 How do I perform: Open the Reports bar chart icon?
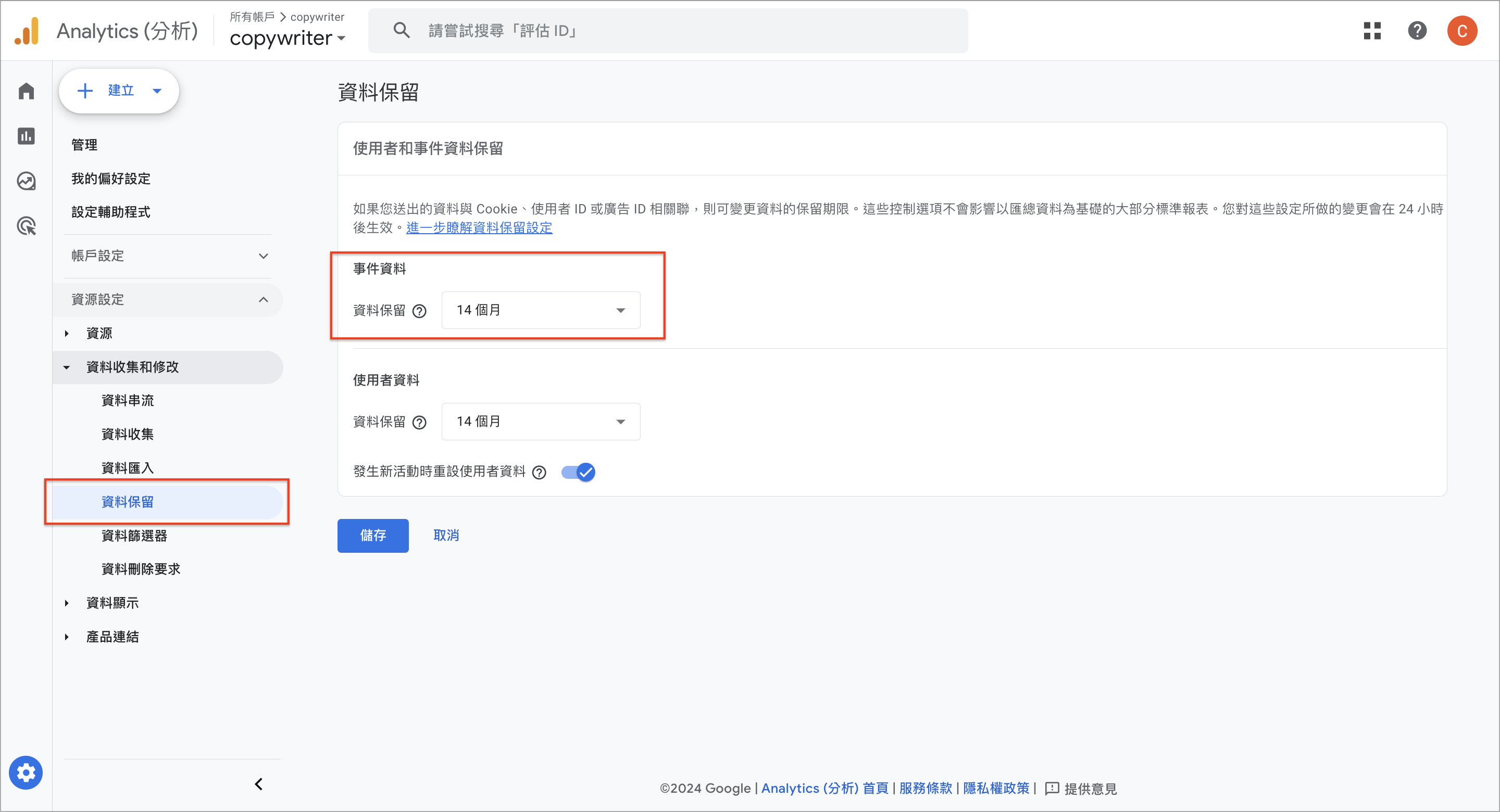point(26,136)
